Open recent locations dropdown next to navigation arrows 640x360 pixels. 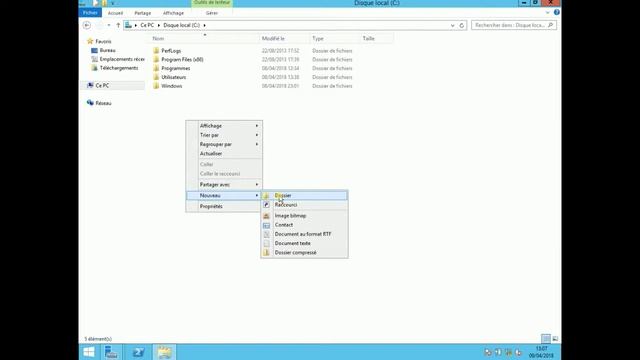[x=109, y=25]
